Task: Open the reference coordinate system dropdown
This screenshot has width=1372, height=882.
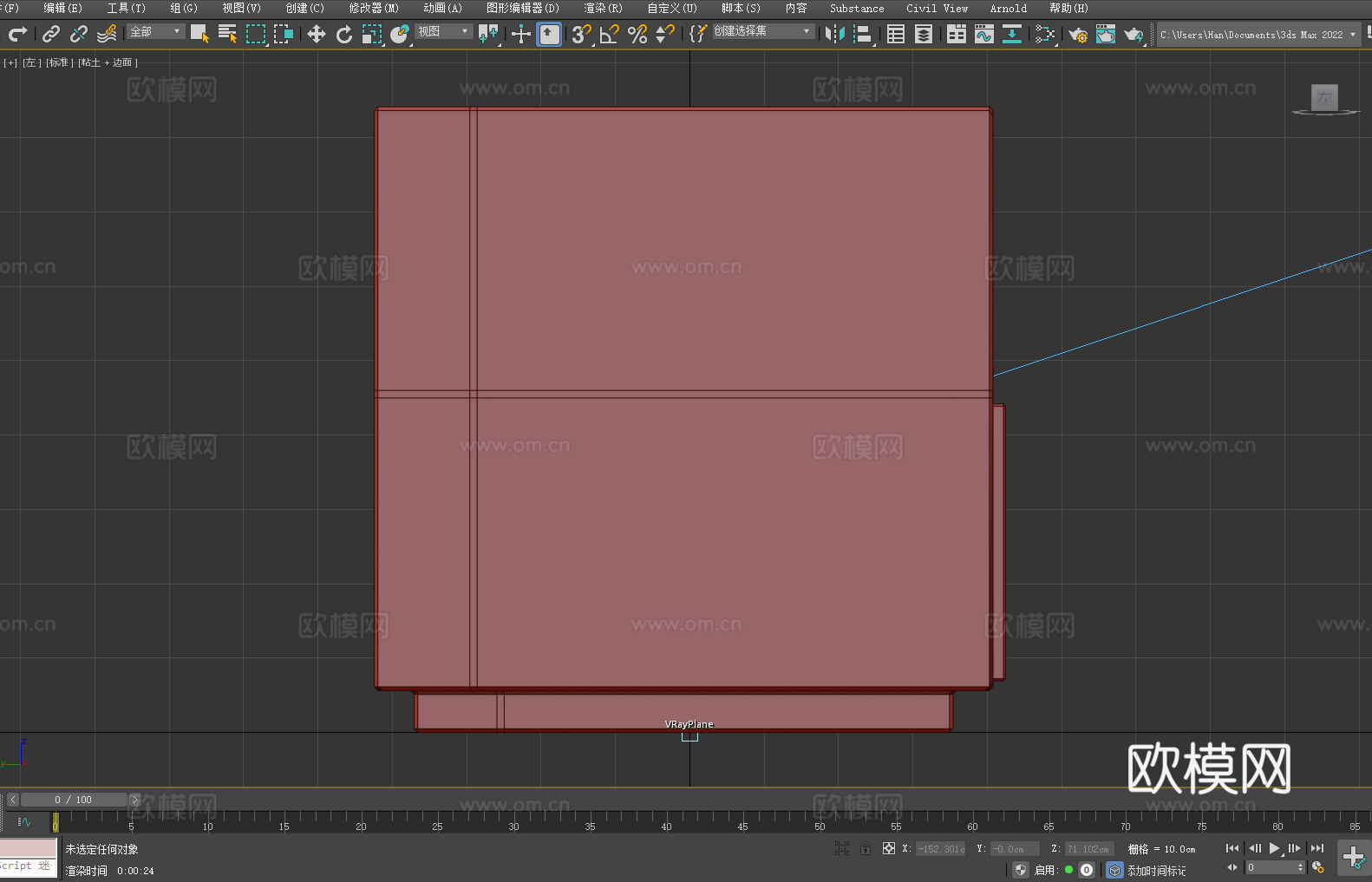Action: pos(443,31)
